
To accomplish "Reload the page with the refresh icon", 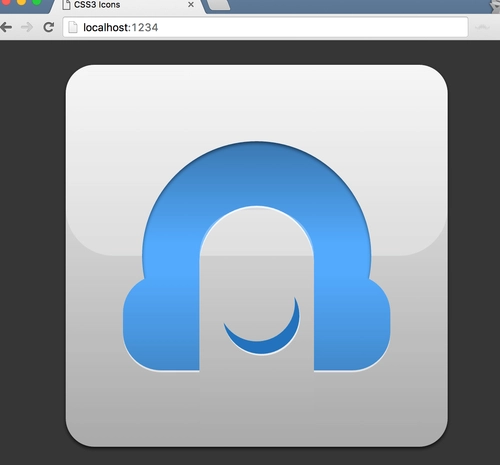I will [x=49, y=27].
